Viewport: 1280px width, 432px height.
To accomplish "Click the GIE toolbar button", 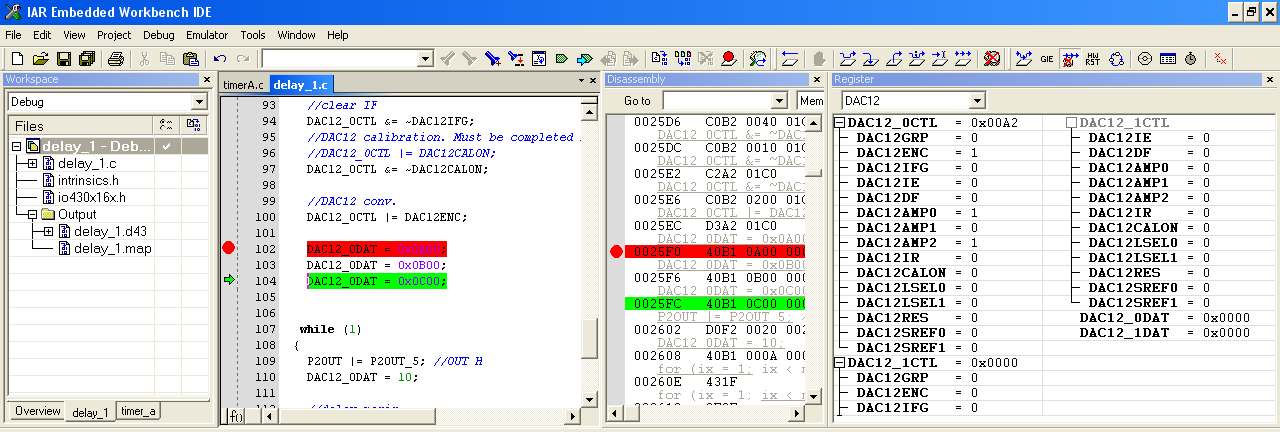I will coord(1046,59).
